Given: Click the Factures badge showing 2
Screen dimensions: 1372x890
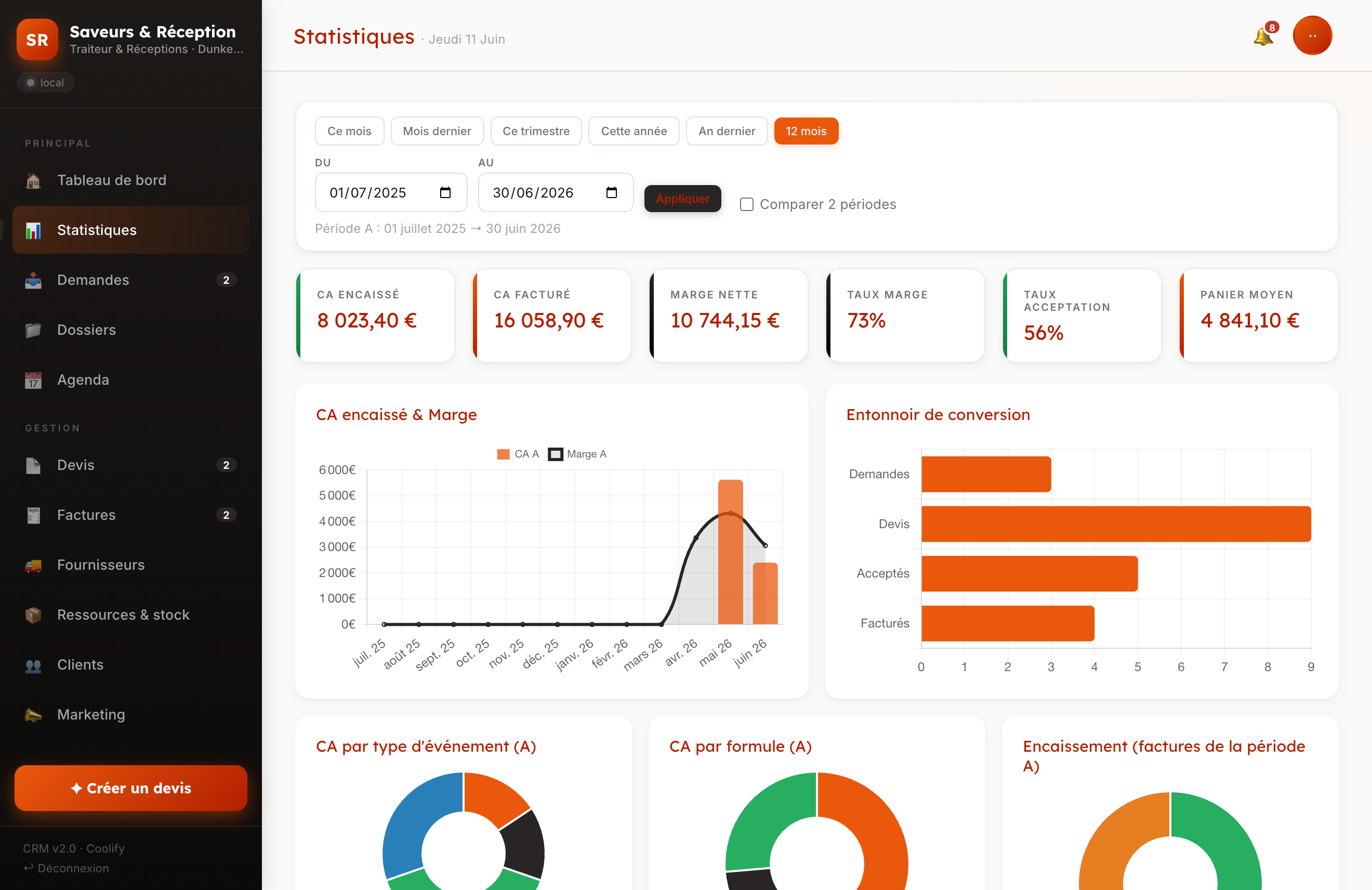Looking at the screenshot, I should coord(226,515).
